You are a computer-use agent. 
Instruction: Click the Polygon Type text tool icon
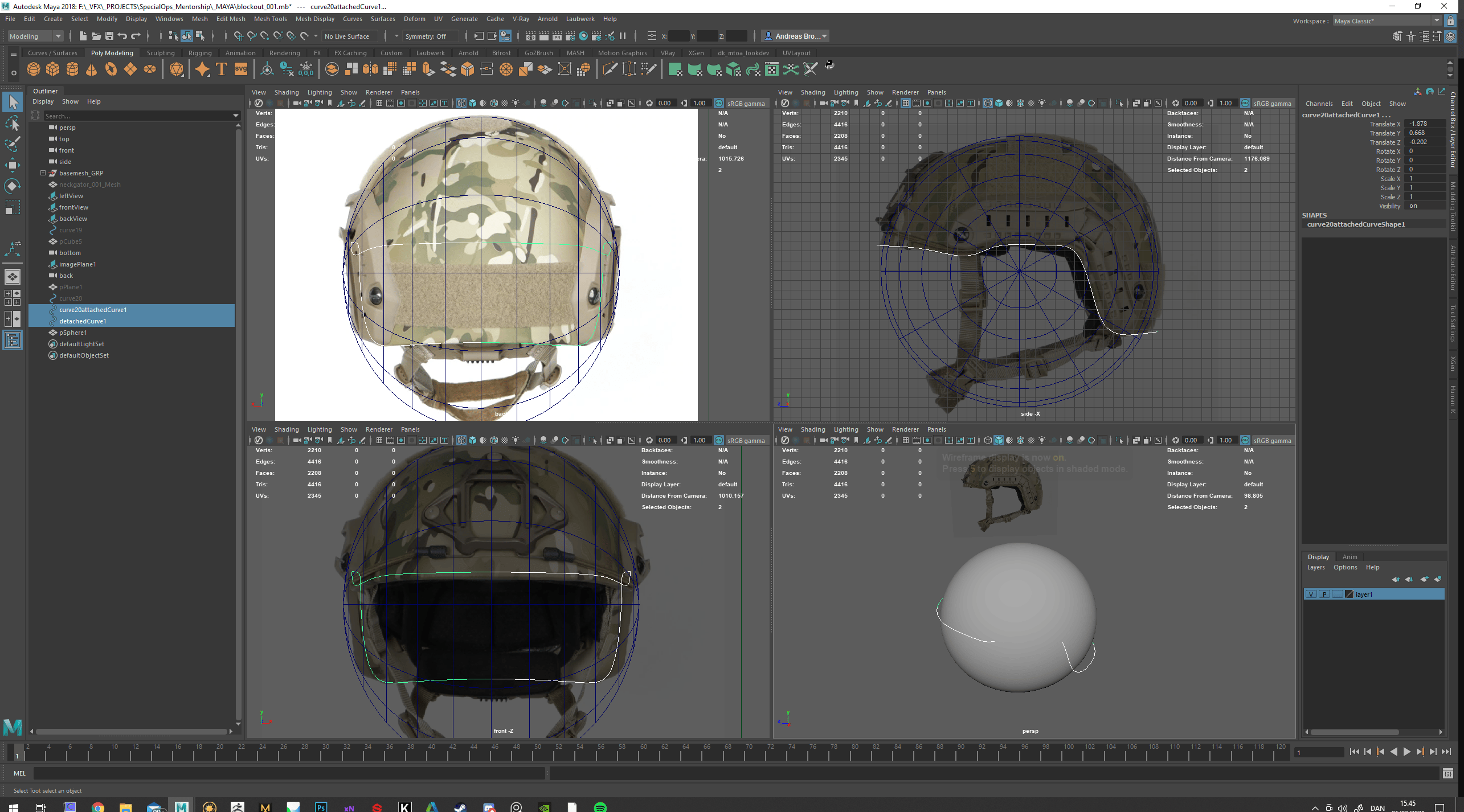pos(222,69)
